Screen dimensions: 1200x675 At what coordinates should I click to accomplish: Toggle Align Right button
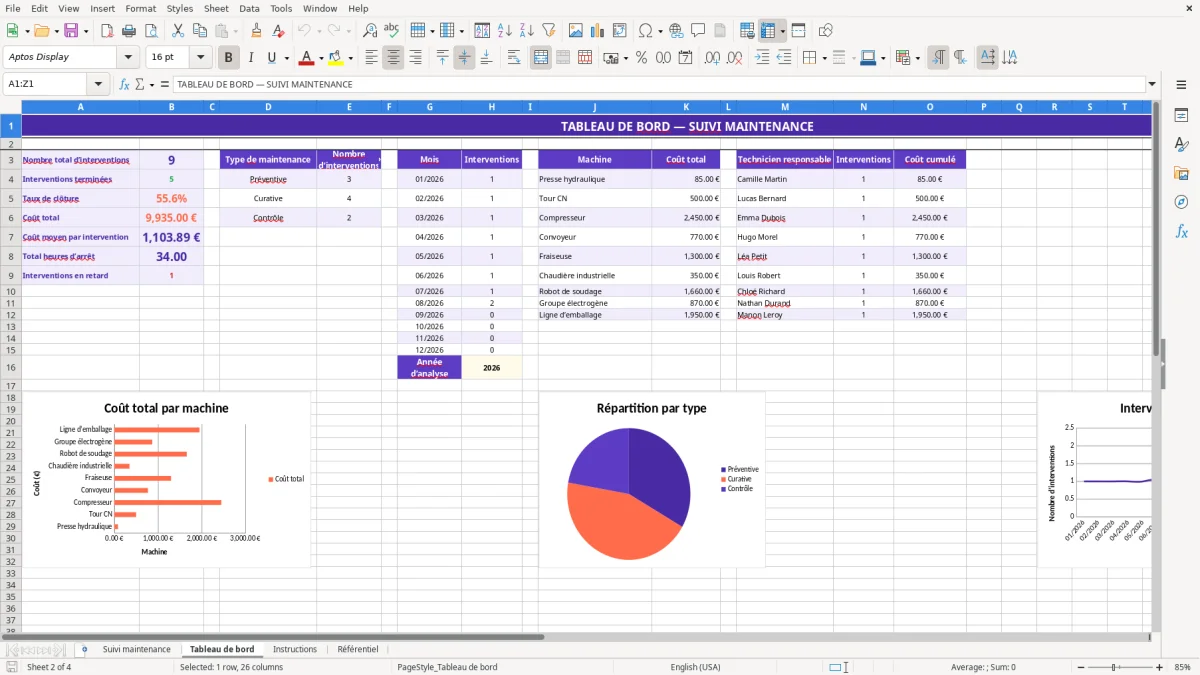tap(415, 58)
